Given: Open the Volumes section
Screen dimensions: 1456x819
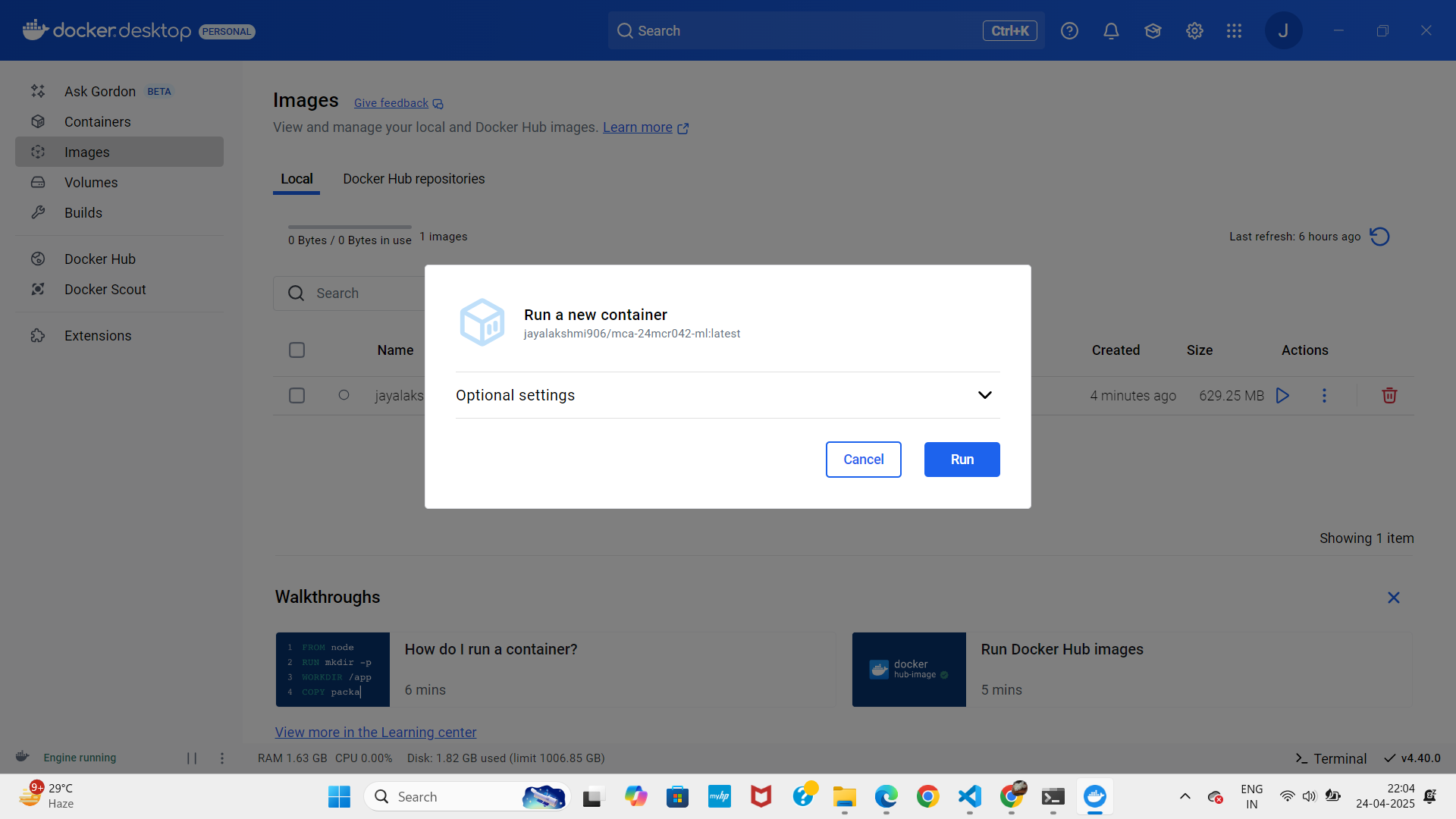Looking at the screenshot, I should (x=119, y=182).
